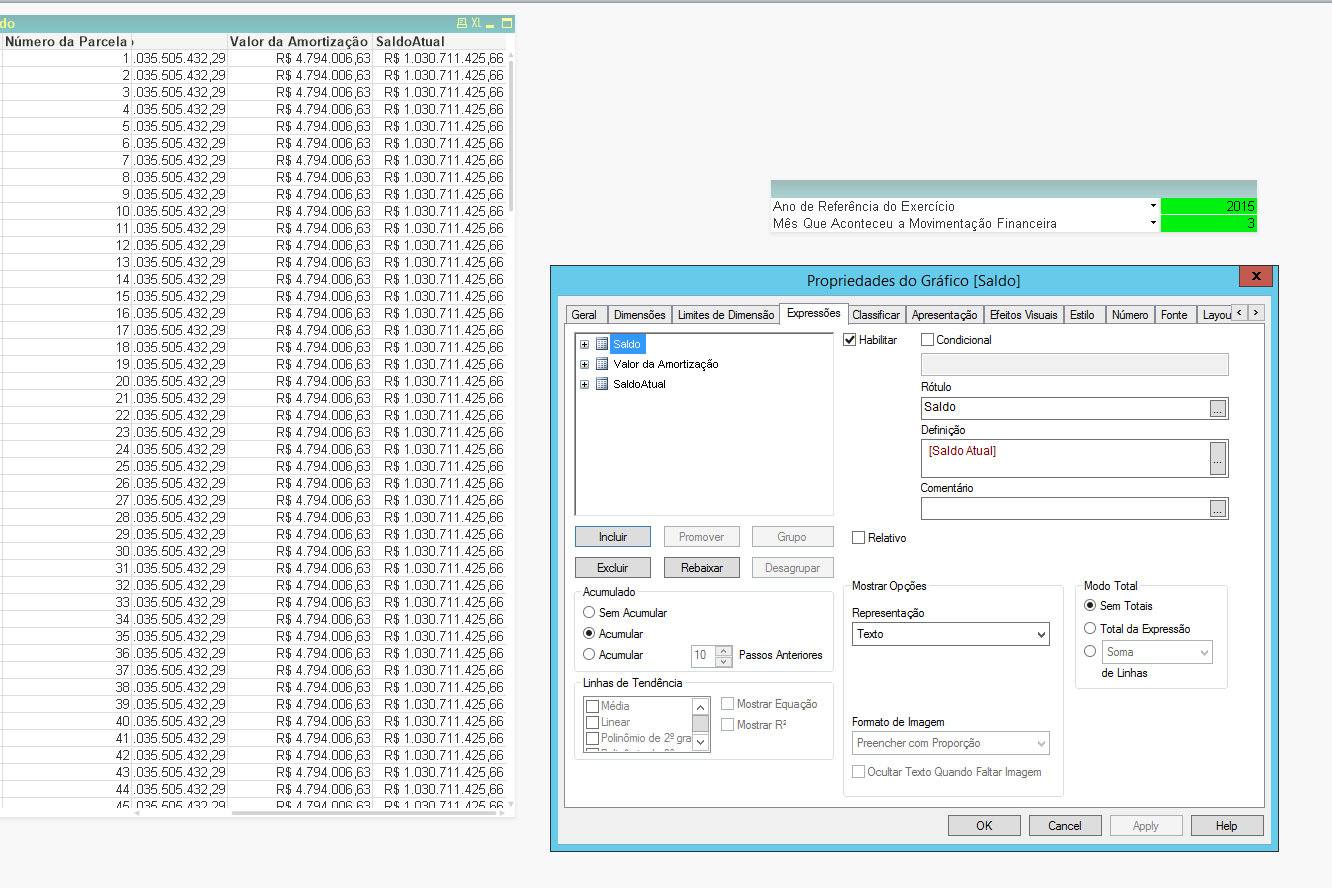
Task: Click the Valor da Amortização column header
Action: tap(299, 42)
